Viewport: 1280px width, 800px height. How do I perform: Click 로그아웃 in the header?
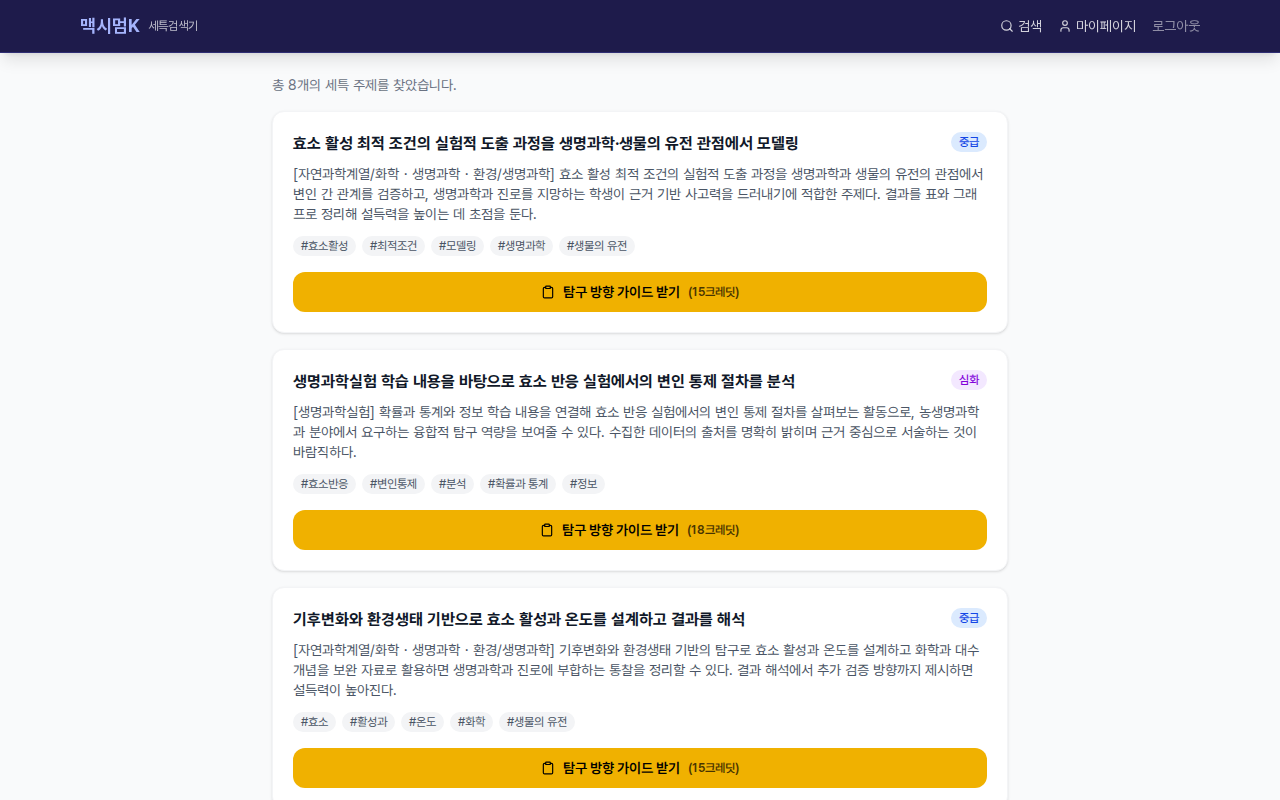coord(1176,26)
